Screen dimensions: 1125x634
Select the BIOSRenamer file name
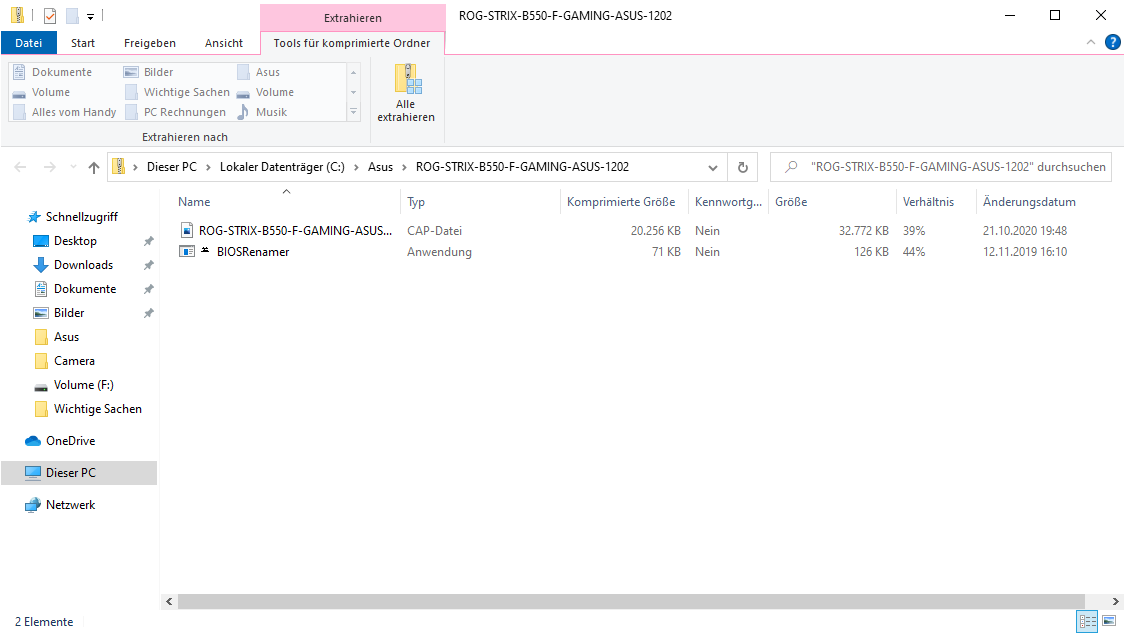coord(253,252)
